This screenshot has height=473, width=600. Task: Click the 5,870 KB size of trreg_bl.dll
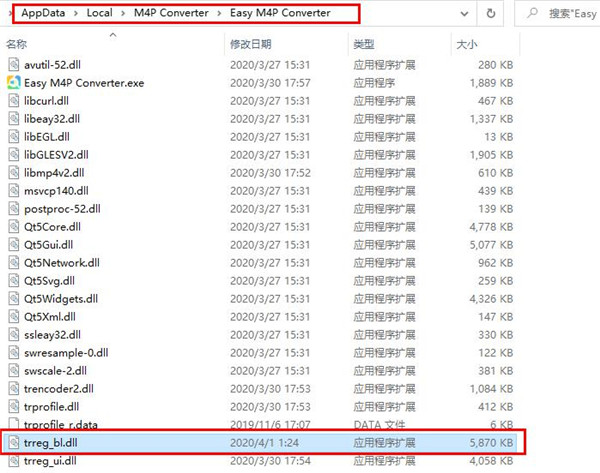(491, 443)
